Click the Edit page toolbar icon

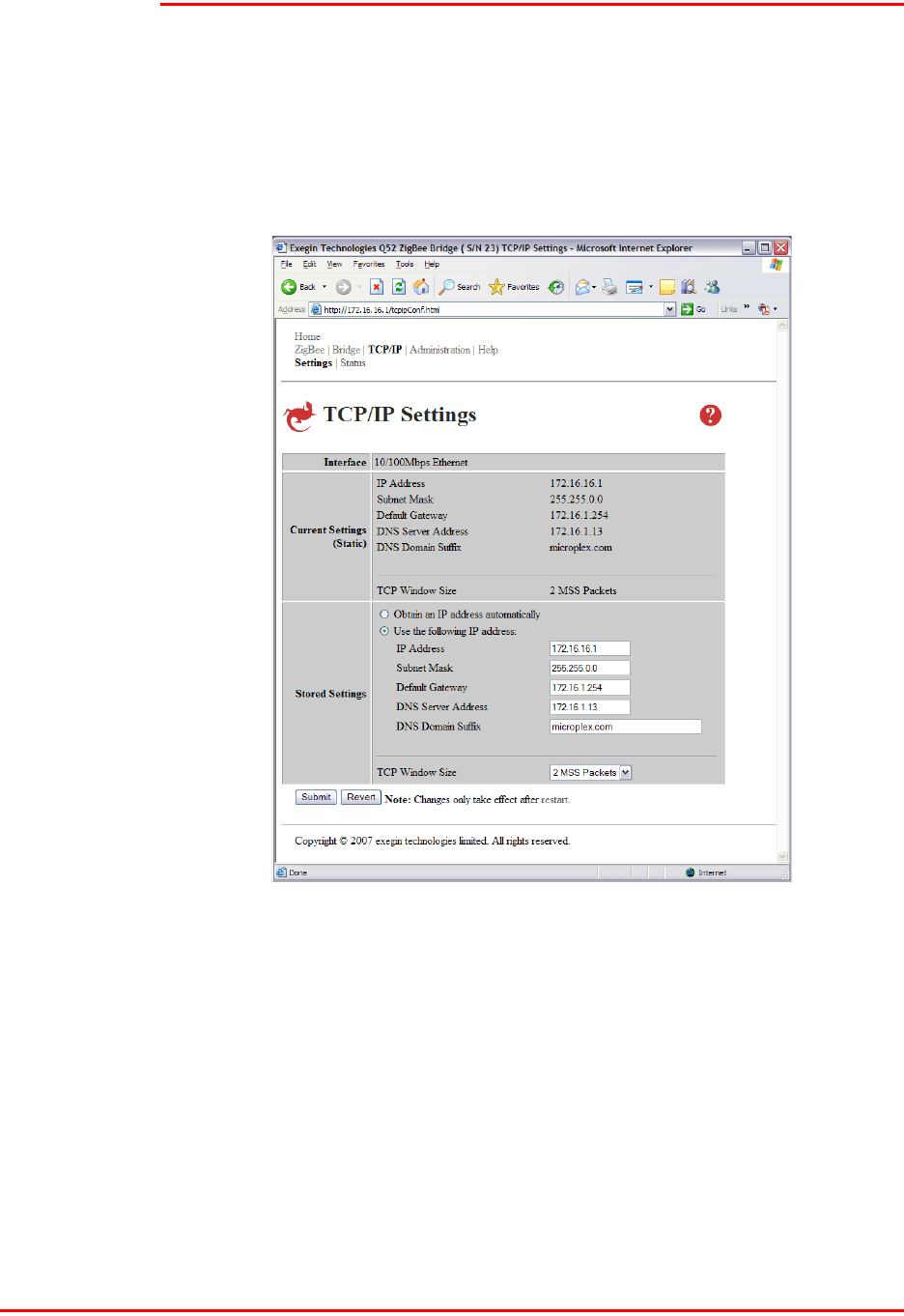pyautogui.click(x=635, y=287)
